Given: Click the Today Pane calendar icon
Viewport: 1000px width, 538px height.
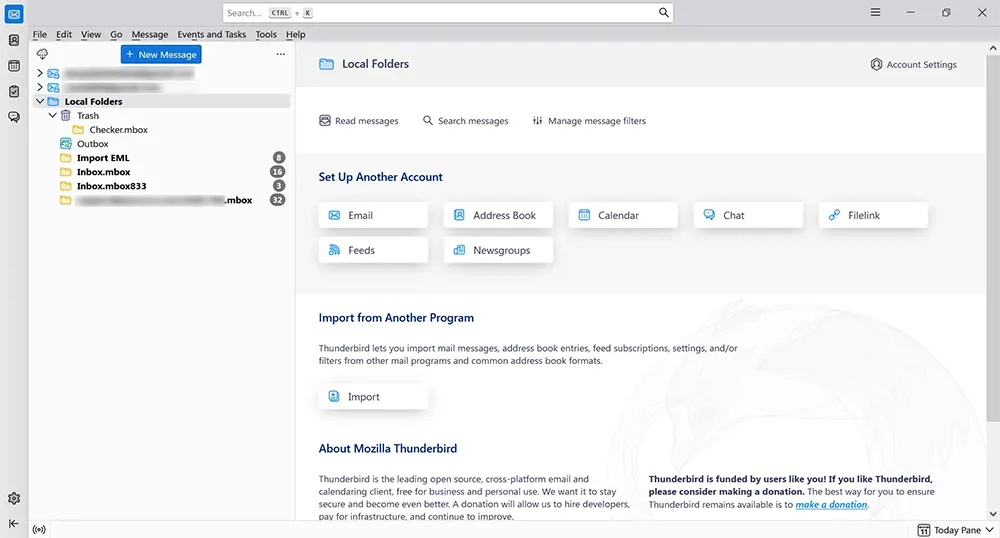Looking at the screenshot, I should pos(923,530).
